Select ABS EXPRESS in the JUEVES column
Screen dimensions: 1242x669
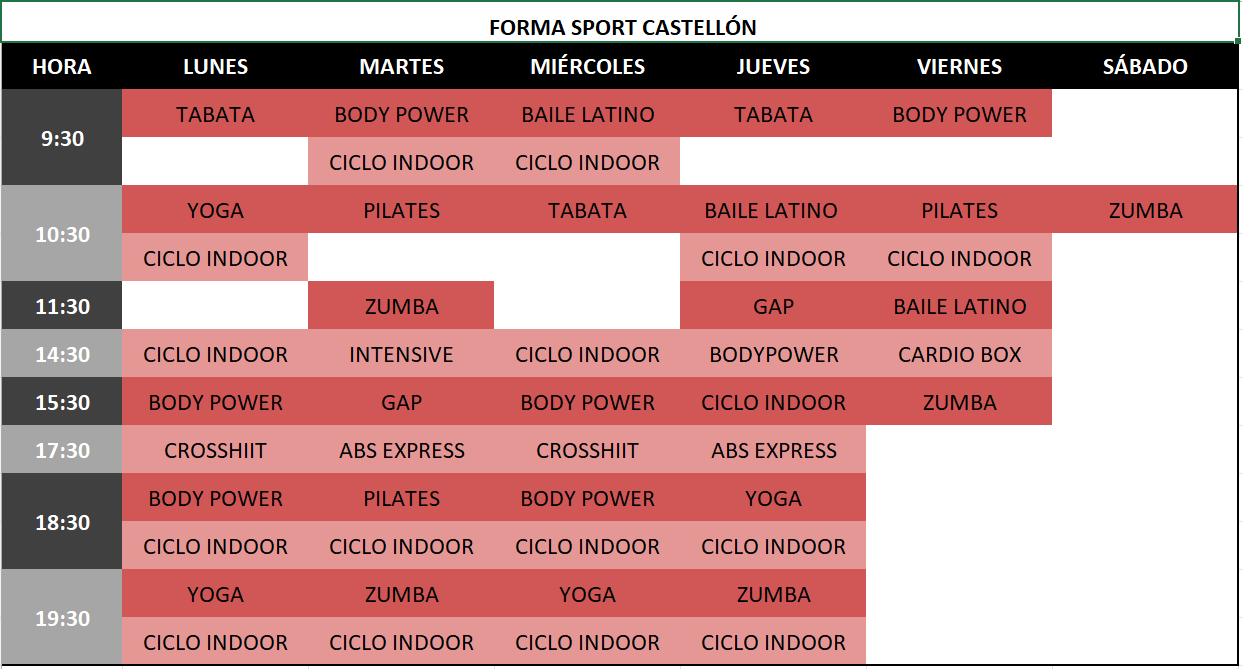(x=773, y=451)
